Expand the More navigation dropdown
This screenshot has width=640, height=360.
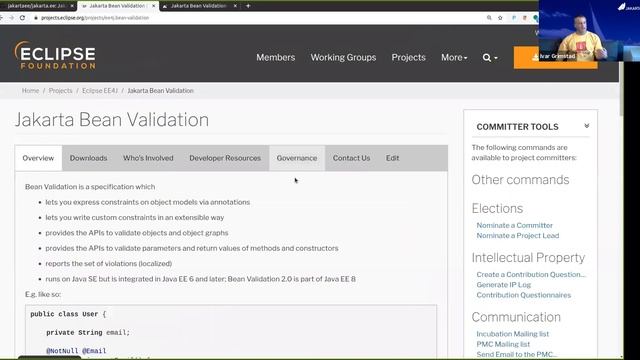click(x=454, y=58)
